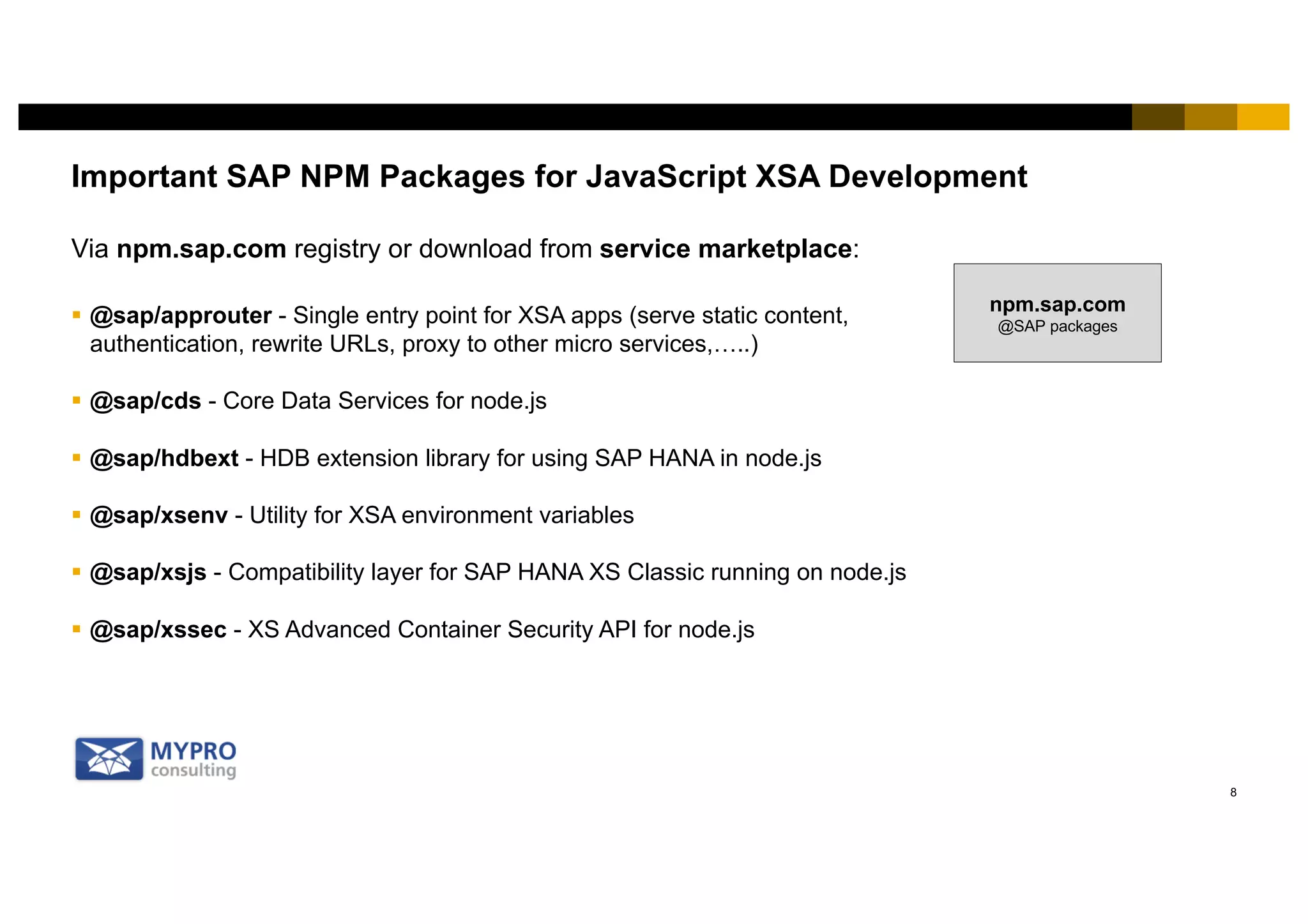Viewport: 1308px width, 924px height.
Task: Select the '@sap/xsenv' package name
Action: 159,515
